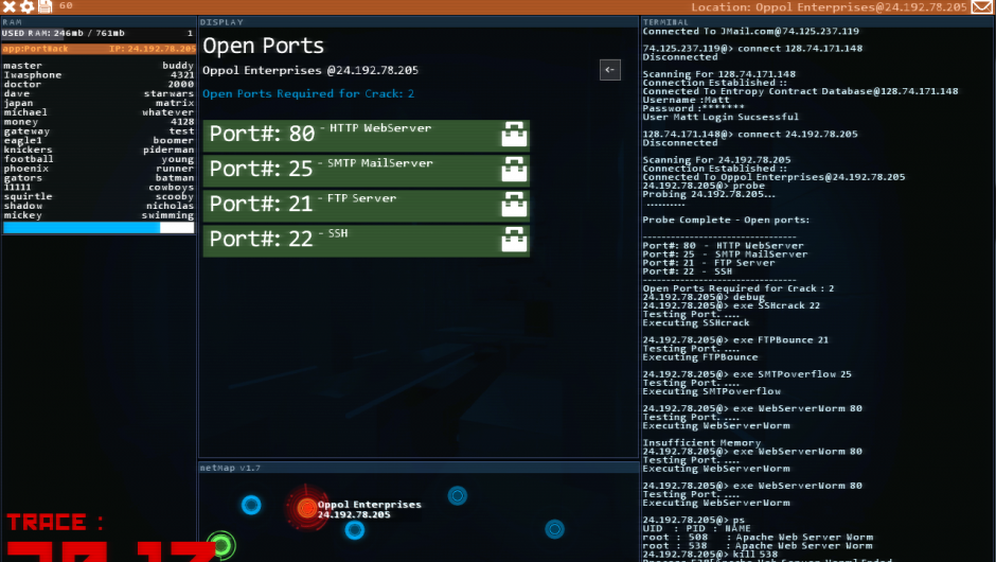
Task: Select the dark blue node at netMap top center
Action: 457,495
